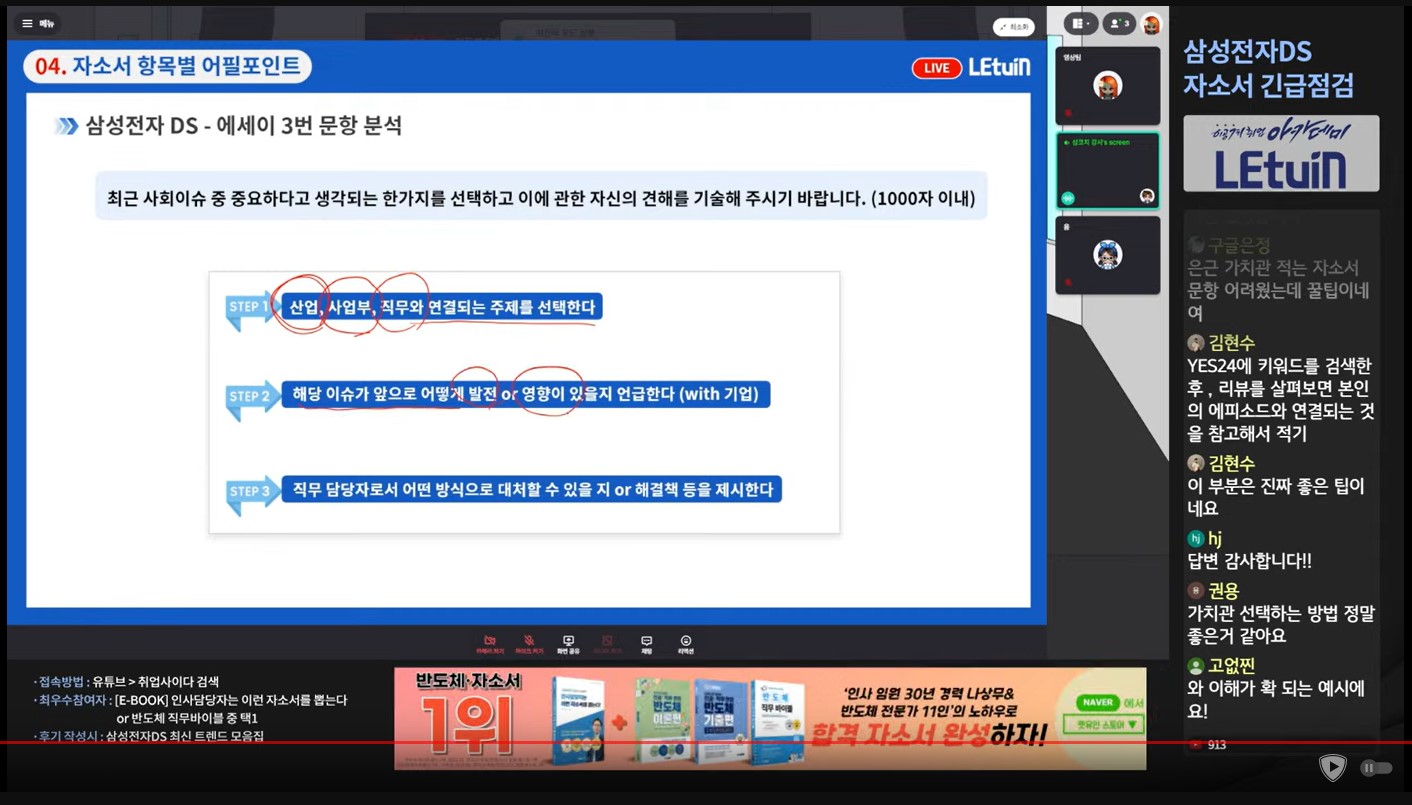This screenshot has height=805, width=1412.
Task: Click the hj chat username
Action: pos(1214,539)
